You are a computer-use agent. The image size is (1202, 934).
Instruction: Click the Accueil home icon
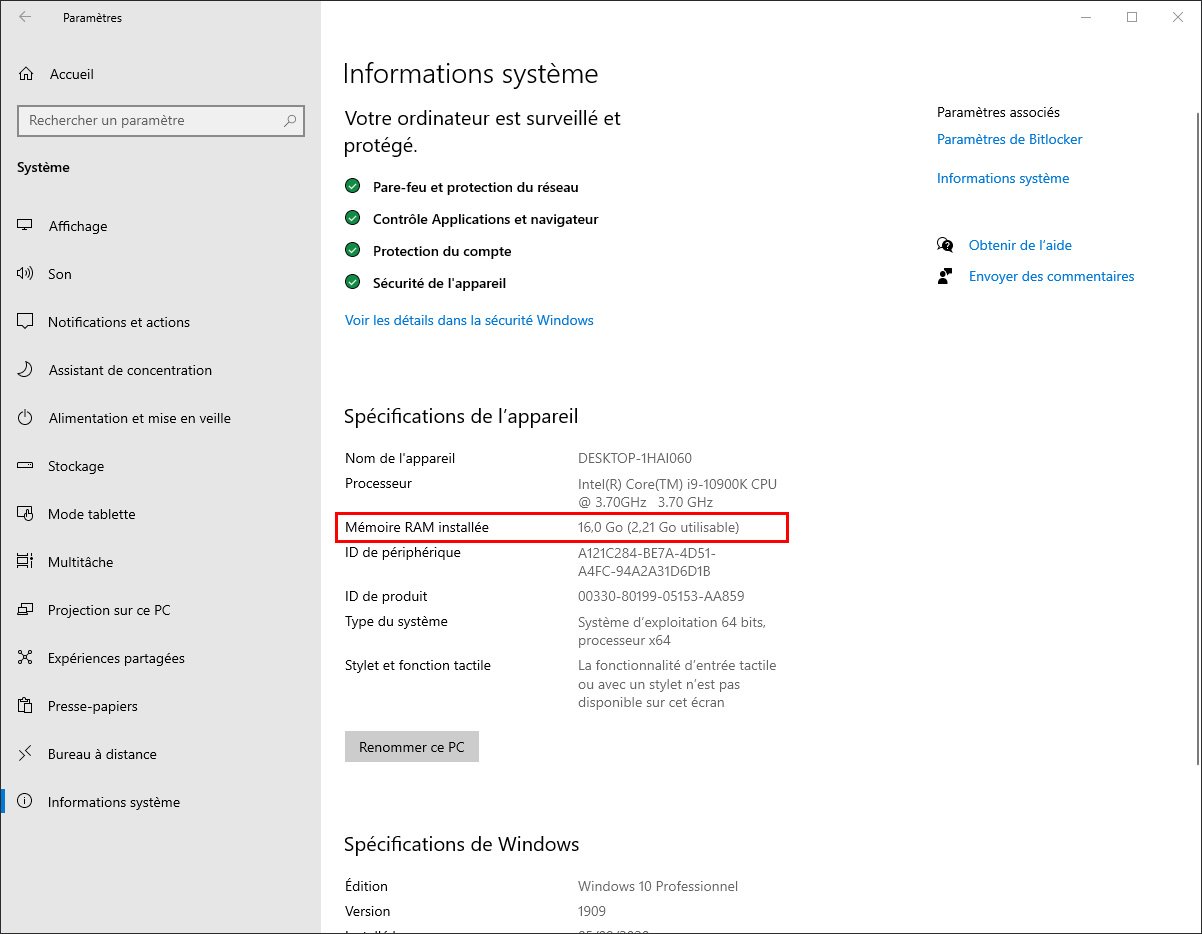click(26, 74)
